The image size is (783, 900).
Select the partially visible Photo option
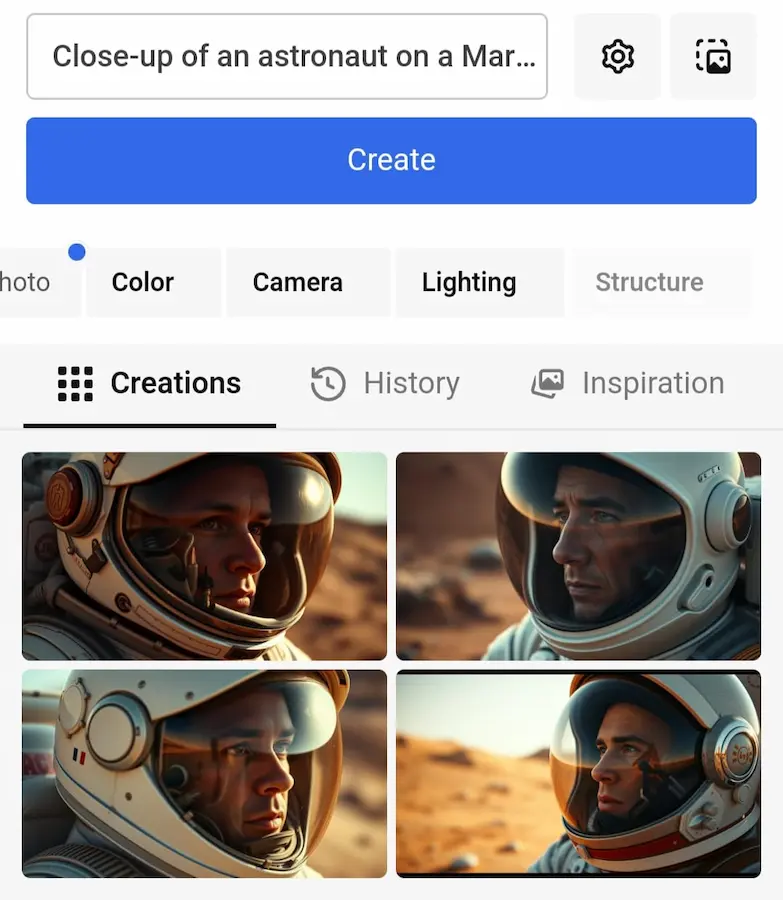coord(34,282)
